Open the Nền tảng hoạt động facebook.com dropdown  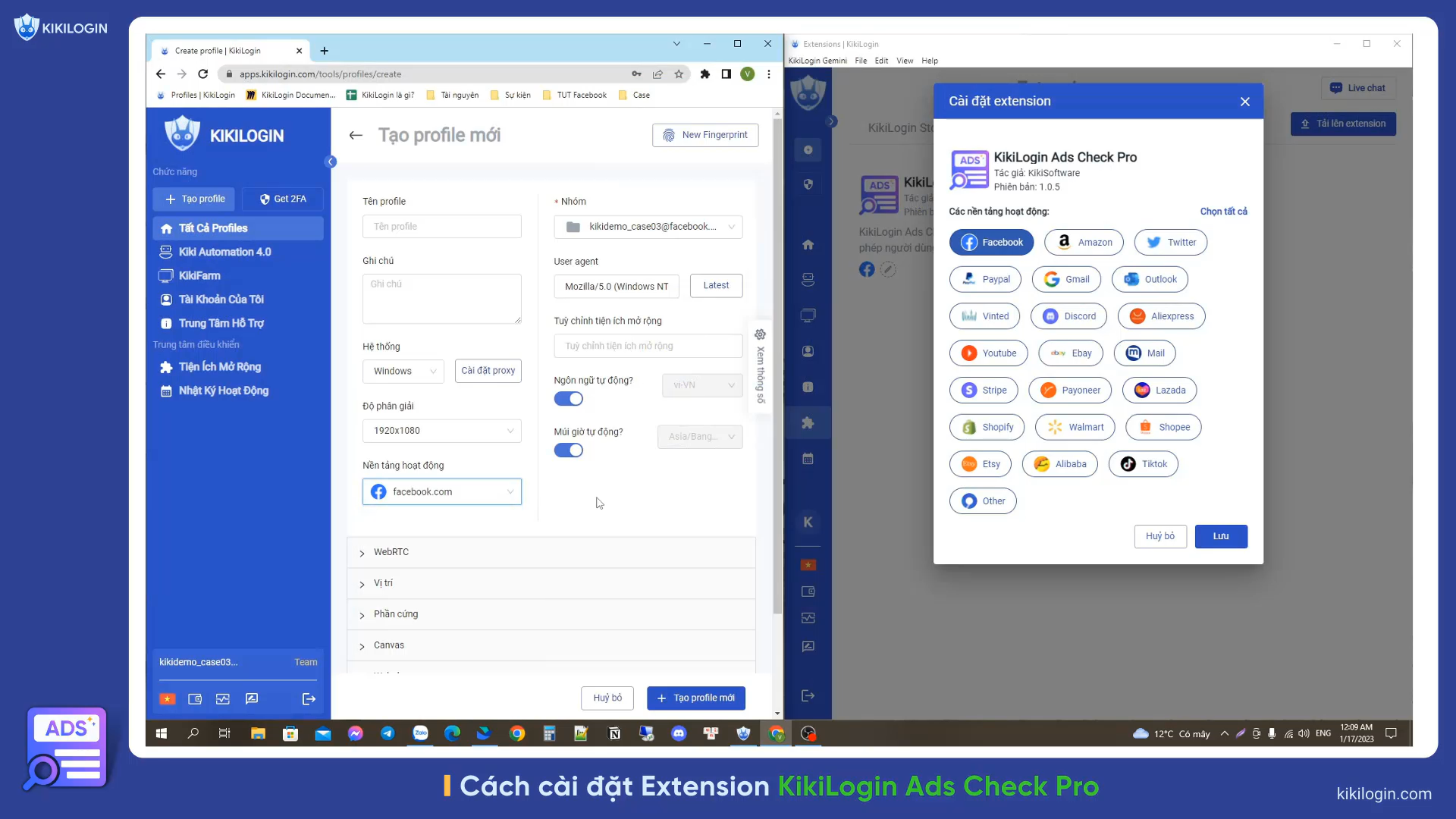click(x=441, y=491)
